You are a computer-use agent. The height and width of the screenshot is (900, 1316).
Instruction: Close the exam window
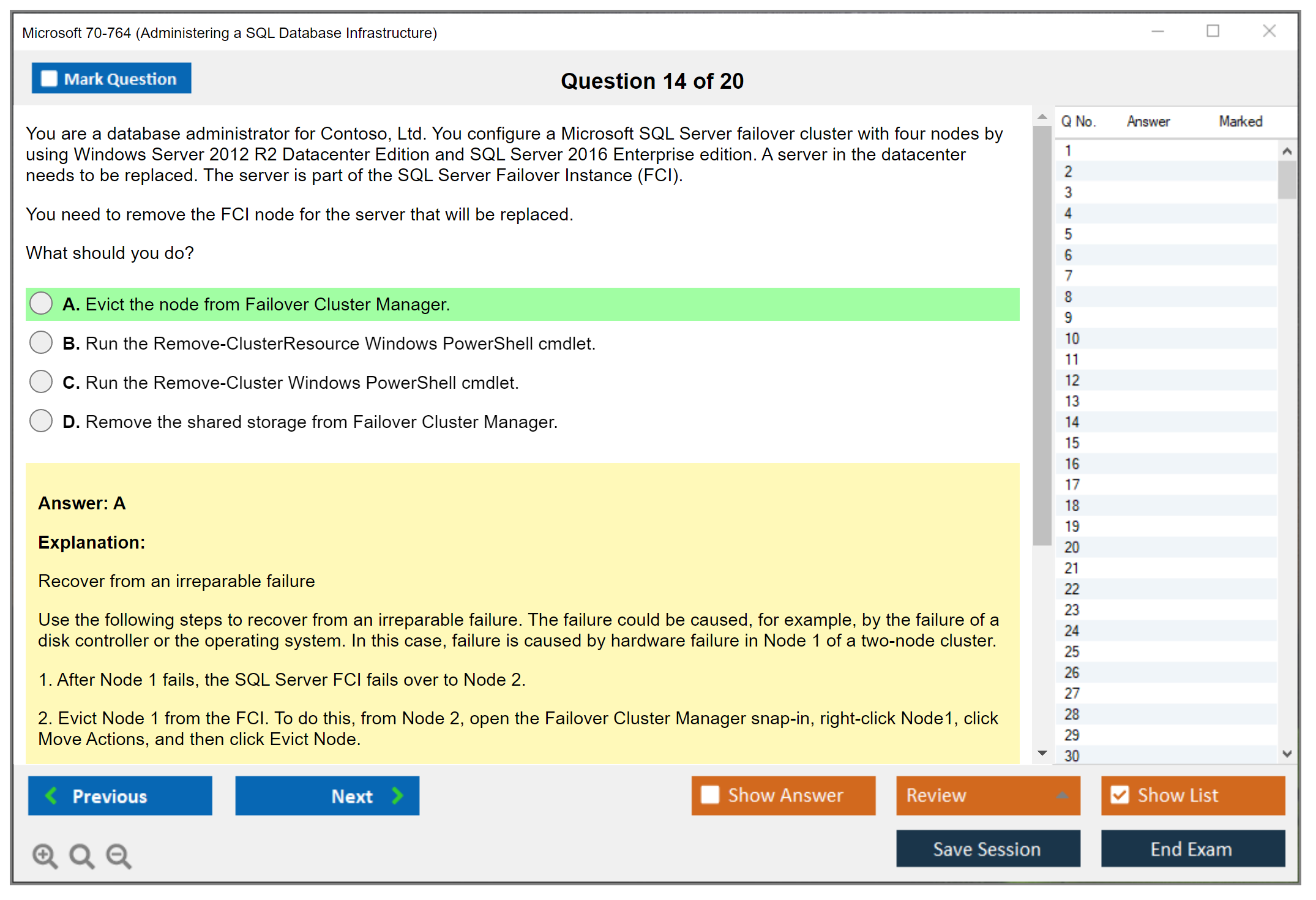tap(1269, 31)
